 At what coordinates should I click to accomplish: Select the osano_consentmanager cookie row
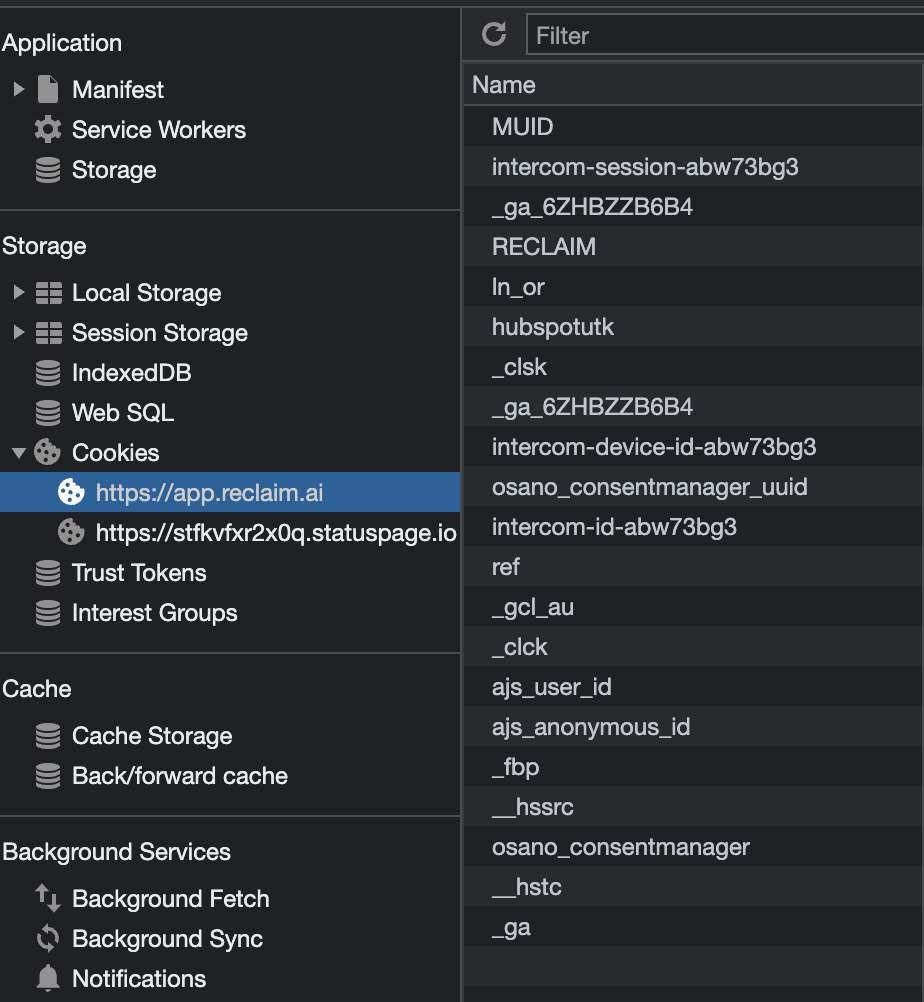pos(693,847)
